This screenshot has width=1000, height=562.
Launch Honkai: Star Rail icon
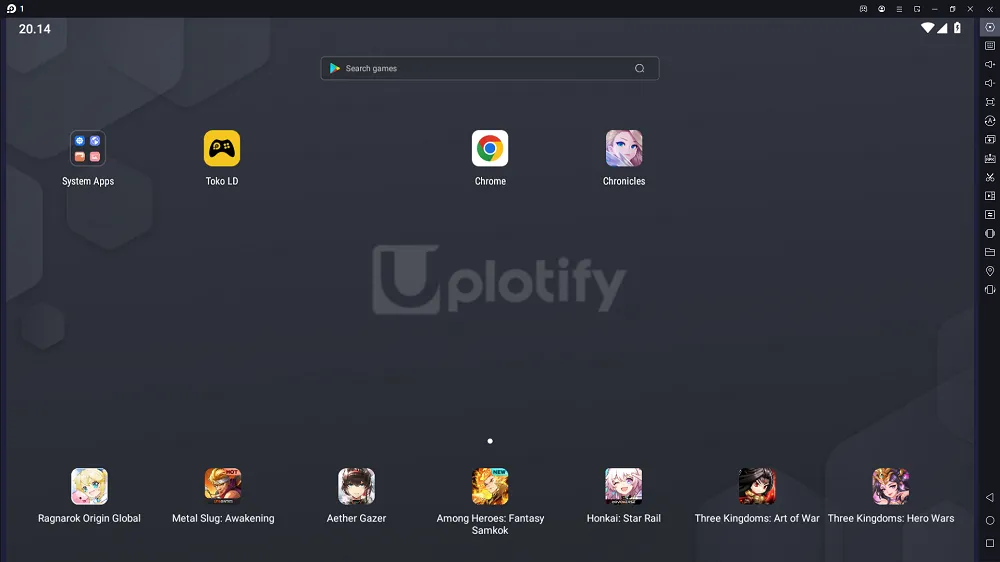point(624,486)
